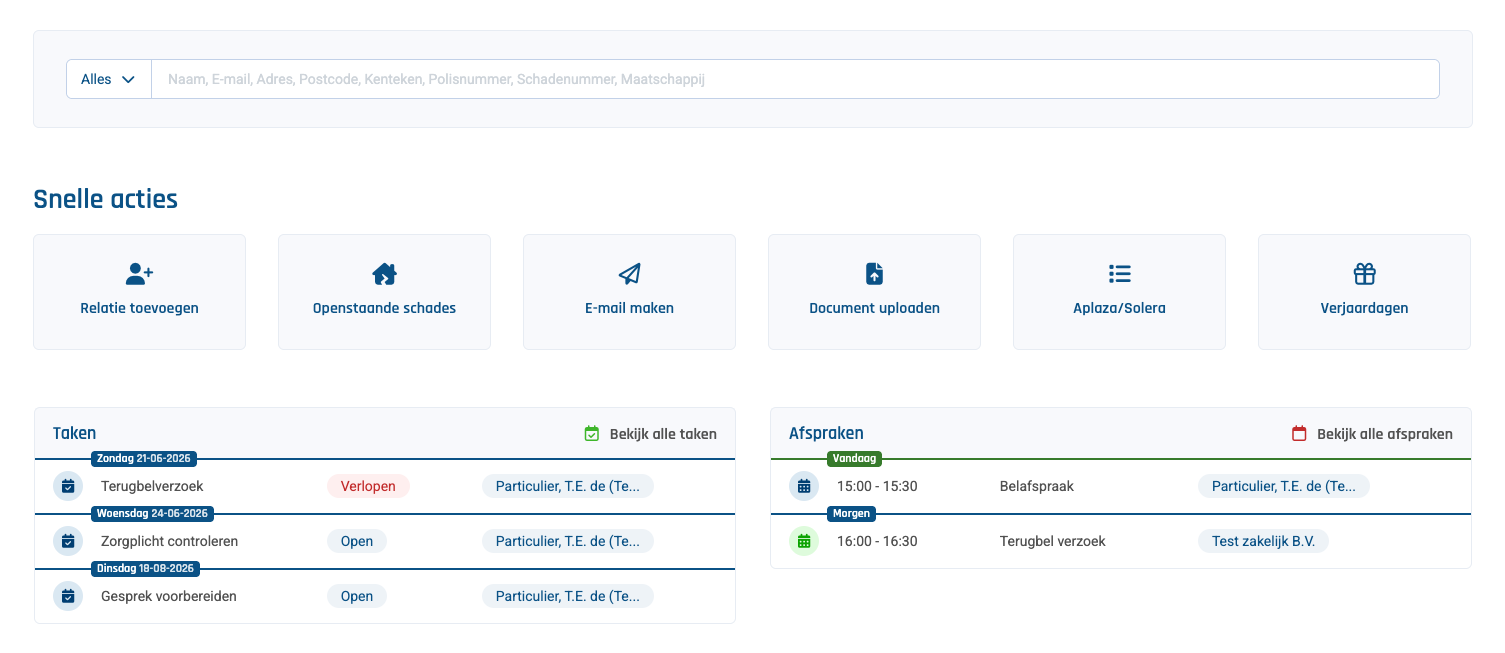Click the task icon in the Terugbelverzoek row
This screenshot has width=1505, height=653.
[68, 486]
